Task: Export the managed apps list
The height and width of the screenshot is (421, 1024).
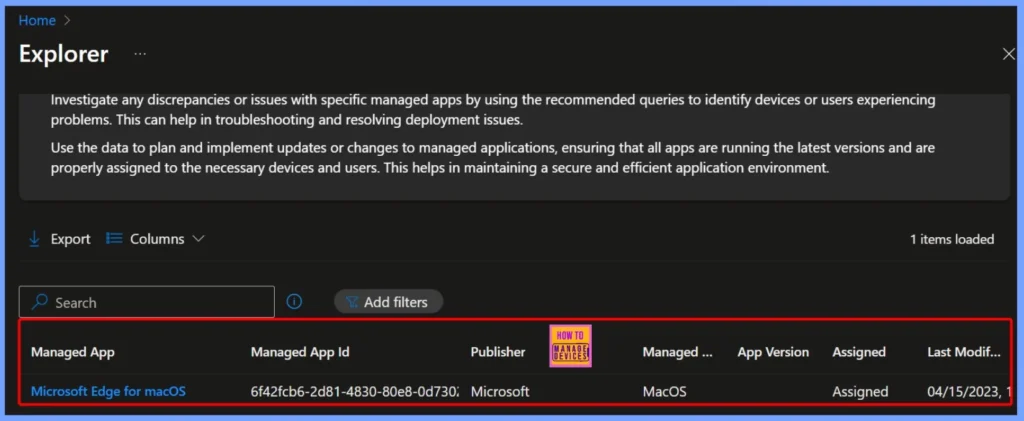Action: (x=59, y=239)
